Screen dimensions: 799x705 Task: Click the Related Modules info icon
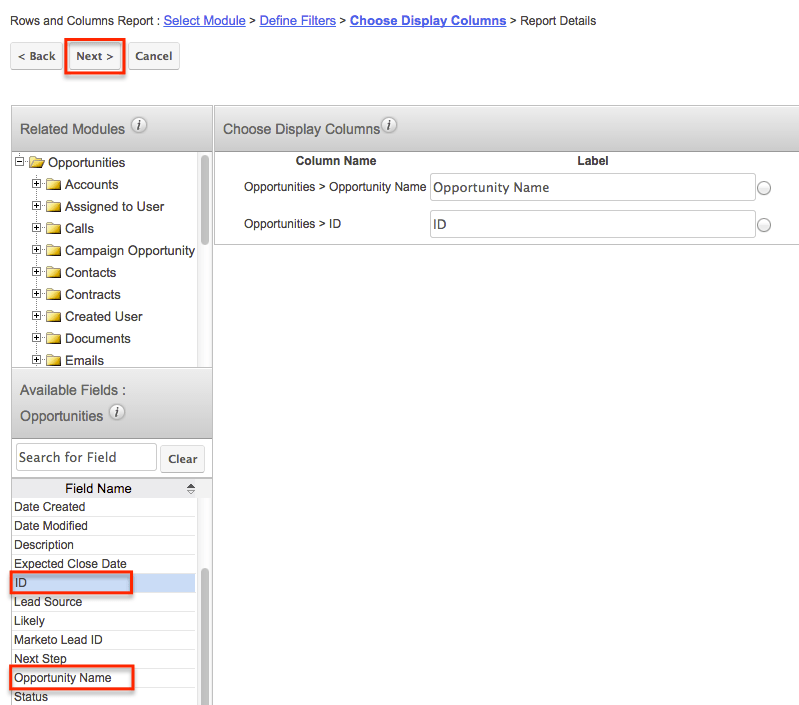click(x=139, y=125)
